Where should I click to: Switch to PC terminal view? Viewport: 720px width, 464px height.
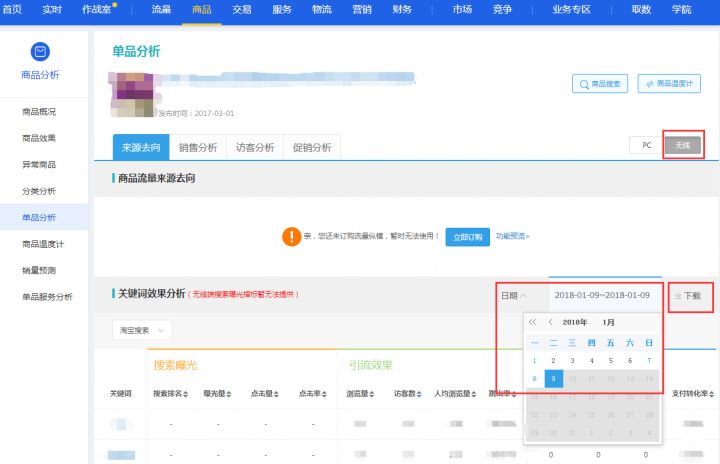click(646, 145)
